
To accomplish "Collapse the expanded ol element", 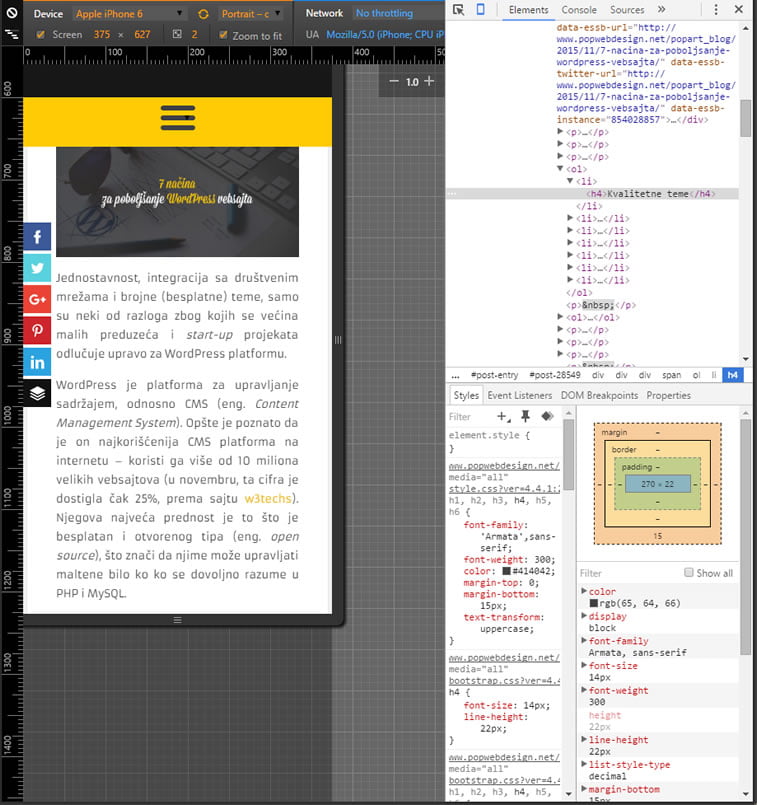I will 560,168.
